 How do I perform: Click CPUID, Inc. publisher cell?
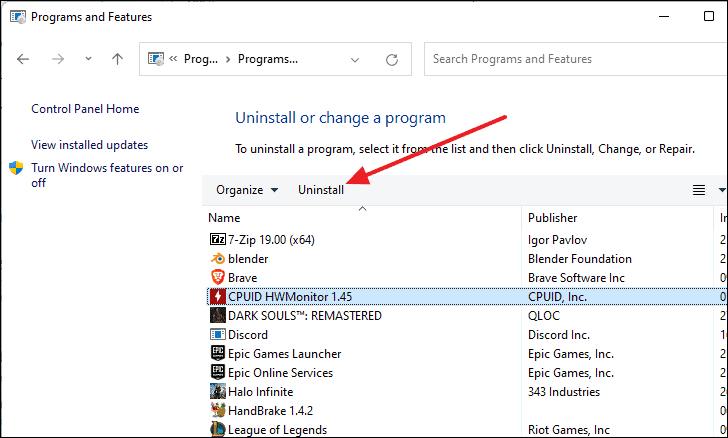tap(557, 297)
